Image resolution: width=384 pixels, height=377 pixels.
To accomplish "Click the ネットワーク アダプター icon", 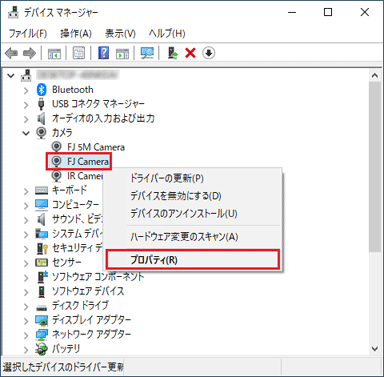I will 41,334.
